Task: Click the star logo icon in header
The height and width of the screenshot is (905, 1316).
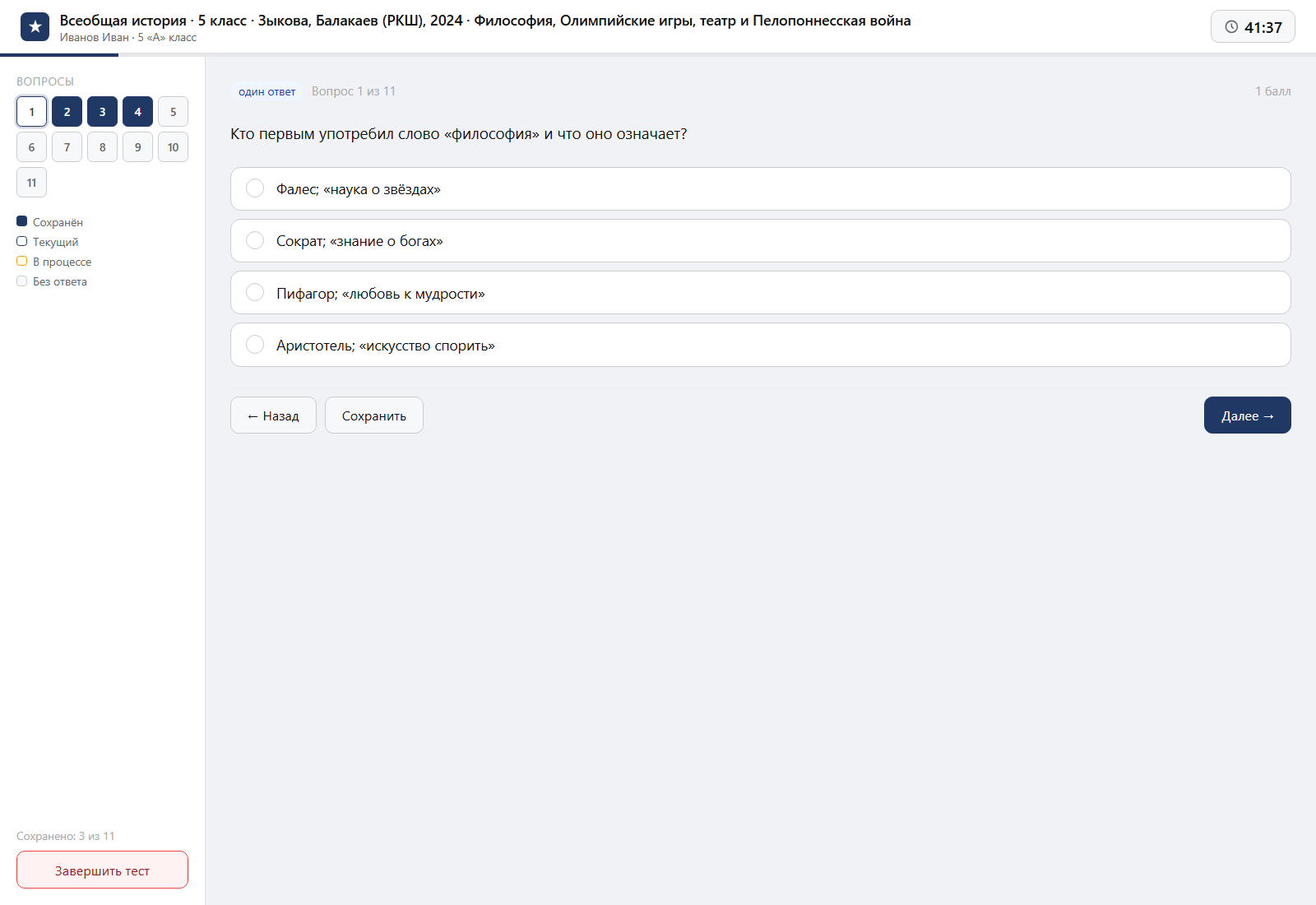Action: [x=35, y=27]
